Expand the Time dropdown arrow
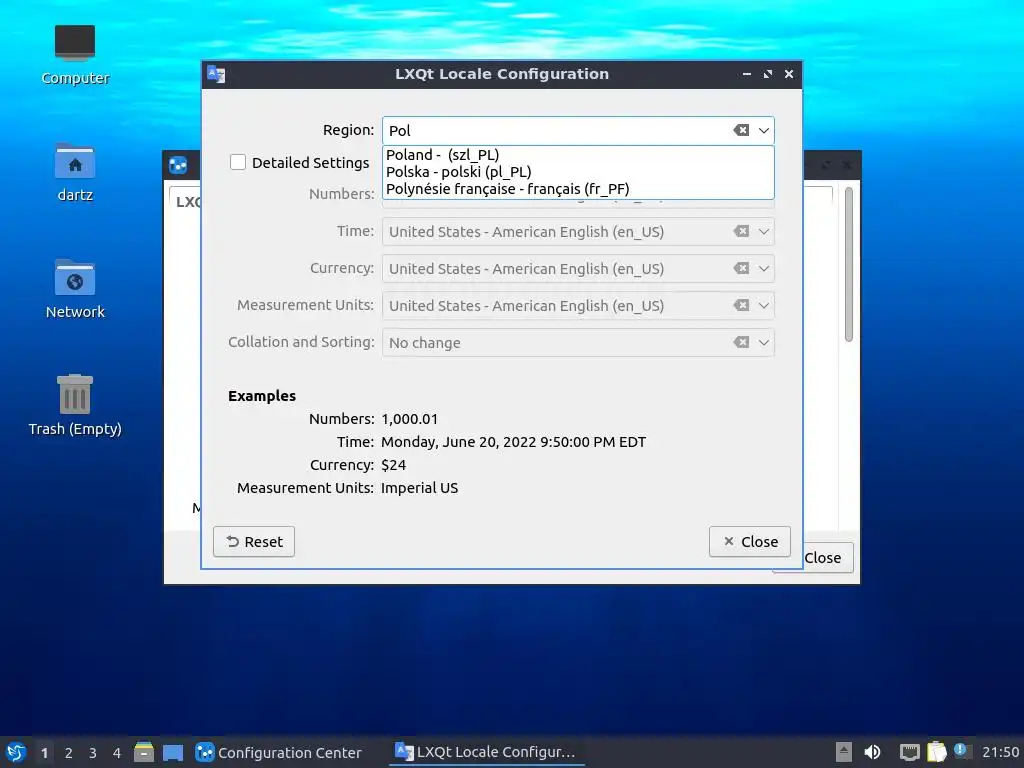This screenshot has width=1024, height=768. tap(763, 231)
